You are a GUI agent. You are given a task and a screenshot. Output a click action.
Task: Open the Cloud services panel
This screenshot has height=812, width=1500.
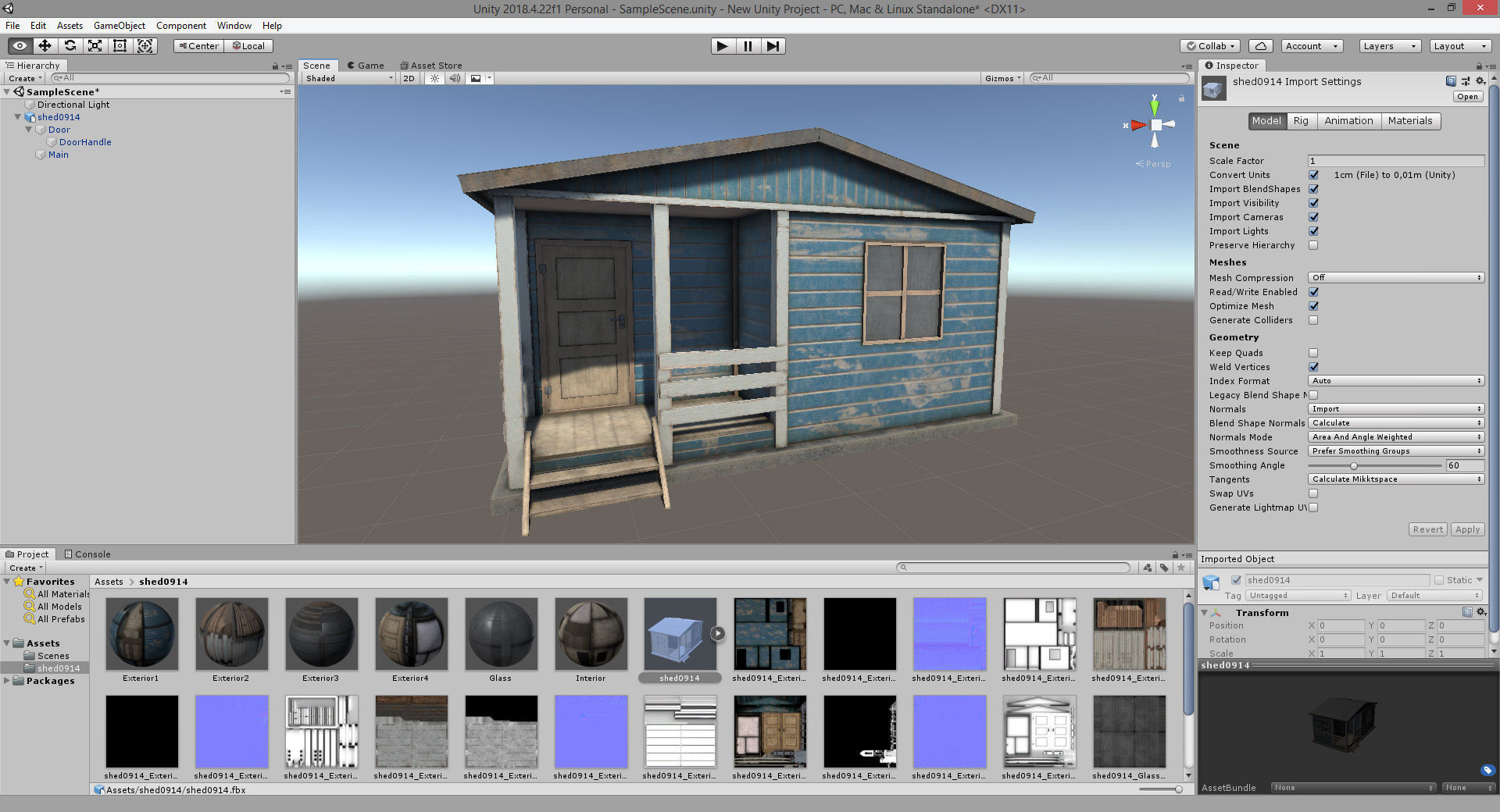point(1261,46)
